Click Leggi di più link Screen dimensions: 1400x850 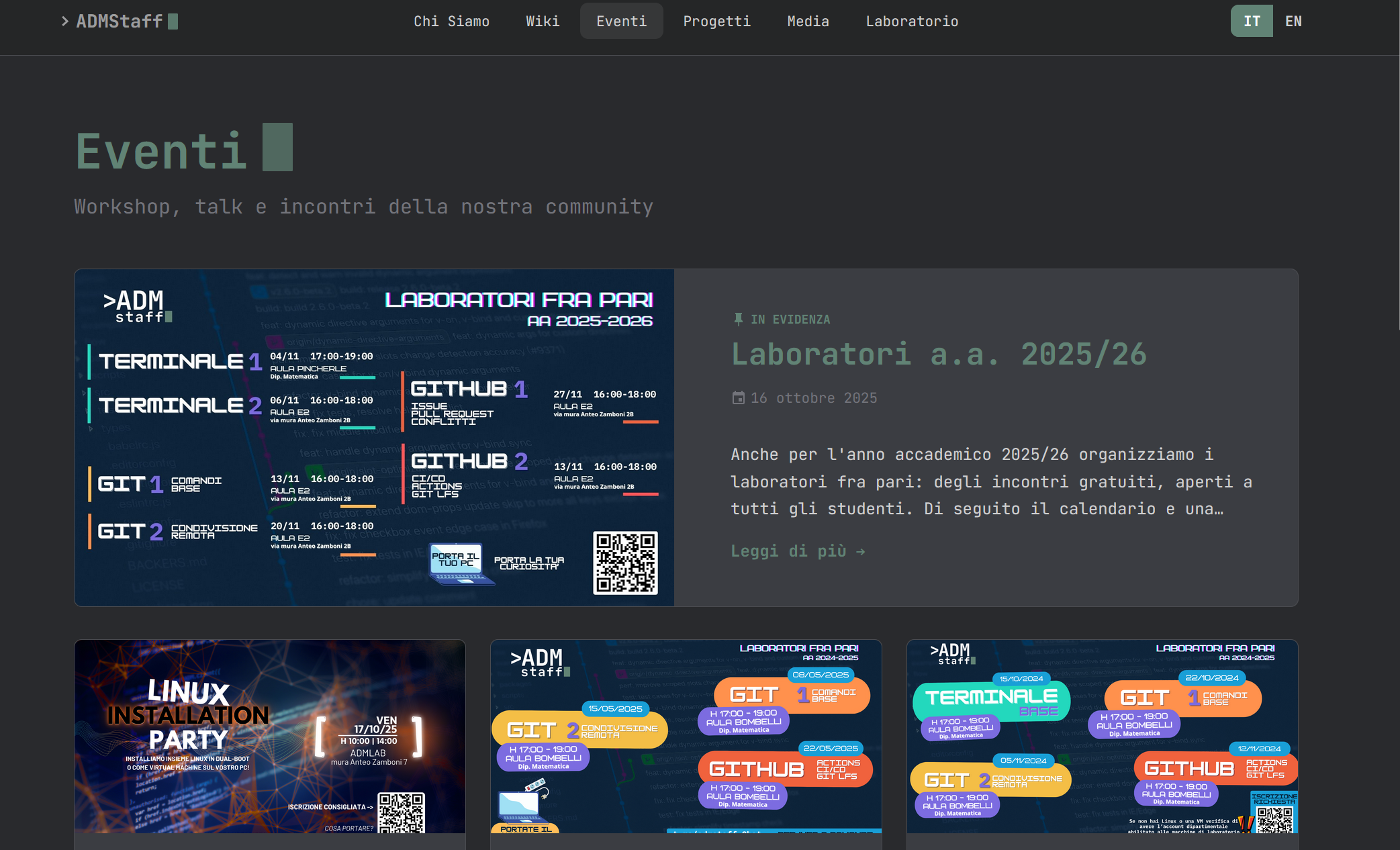pyautogui.click(x=798, y=551)
